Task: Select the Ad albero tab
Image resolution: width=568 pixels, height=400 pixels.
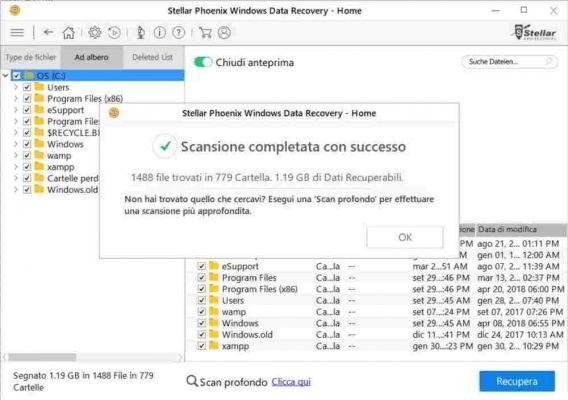Action: (92, 57)
